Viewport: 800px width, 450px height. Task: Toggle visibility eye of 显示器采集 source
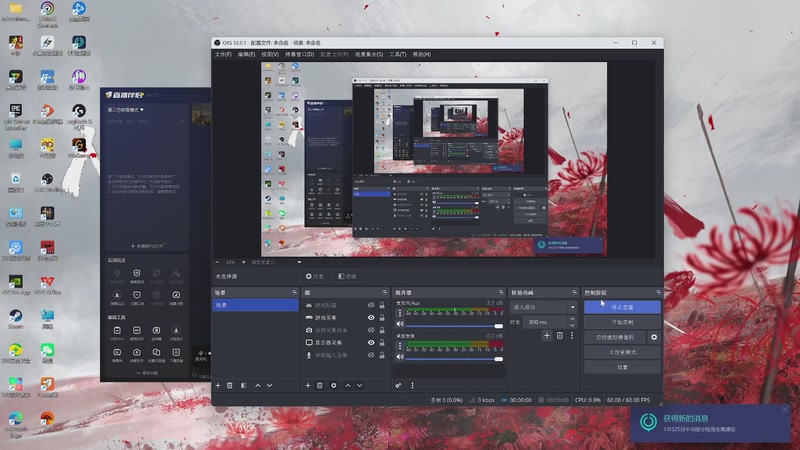click(371, 342)
